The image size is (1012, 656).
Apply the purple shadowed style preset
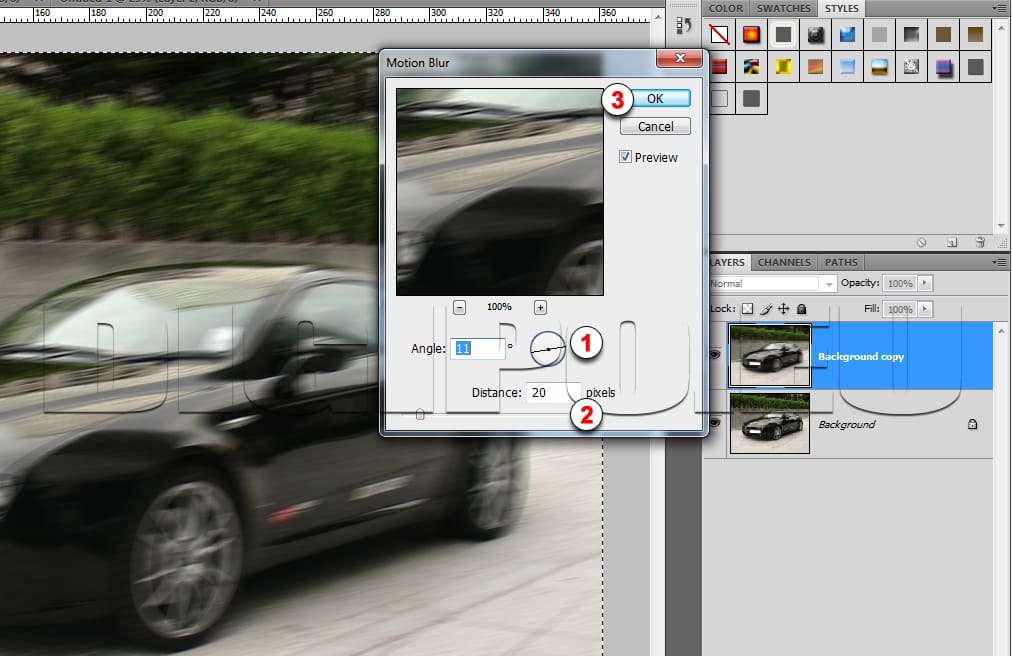pyautogui.click(x=944, y=67)
